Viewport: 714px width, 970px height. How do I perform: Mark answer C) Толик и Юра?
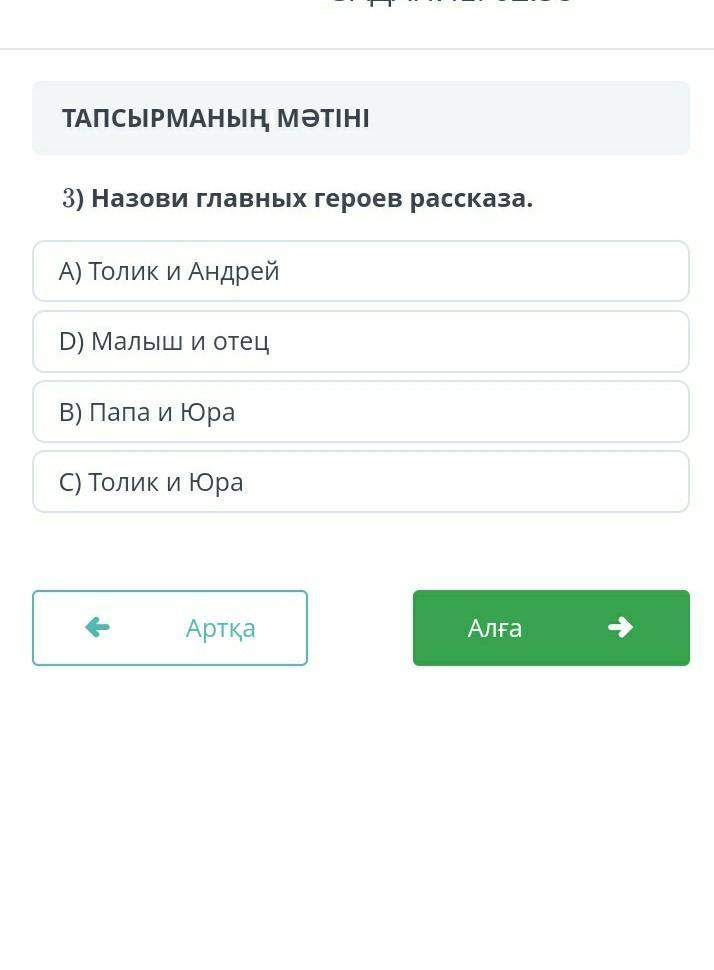coord(360,482)
